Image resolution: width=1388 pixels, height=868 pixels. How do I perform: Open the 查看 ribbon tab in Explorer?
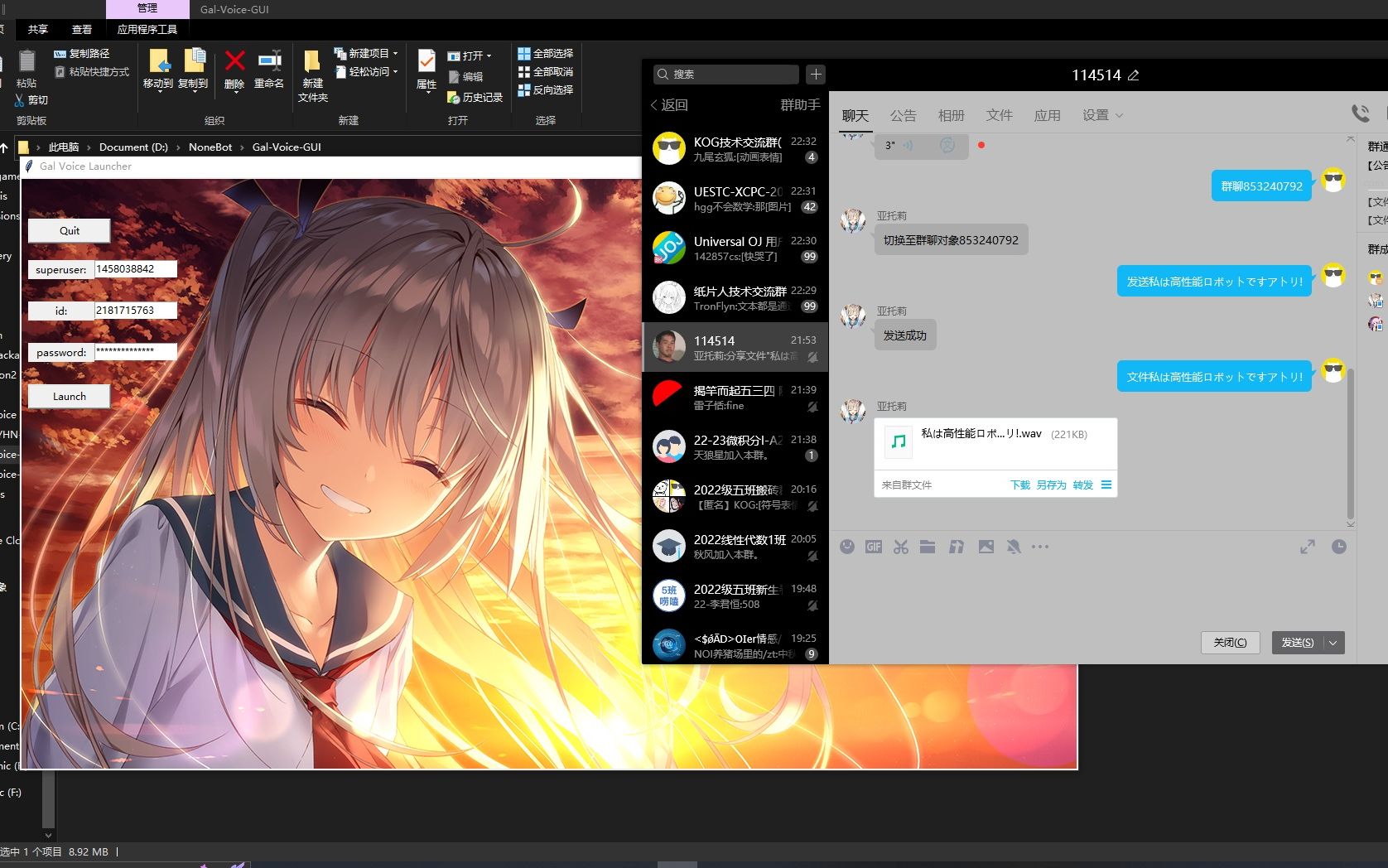[x=82, y=28]
